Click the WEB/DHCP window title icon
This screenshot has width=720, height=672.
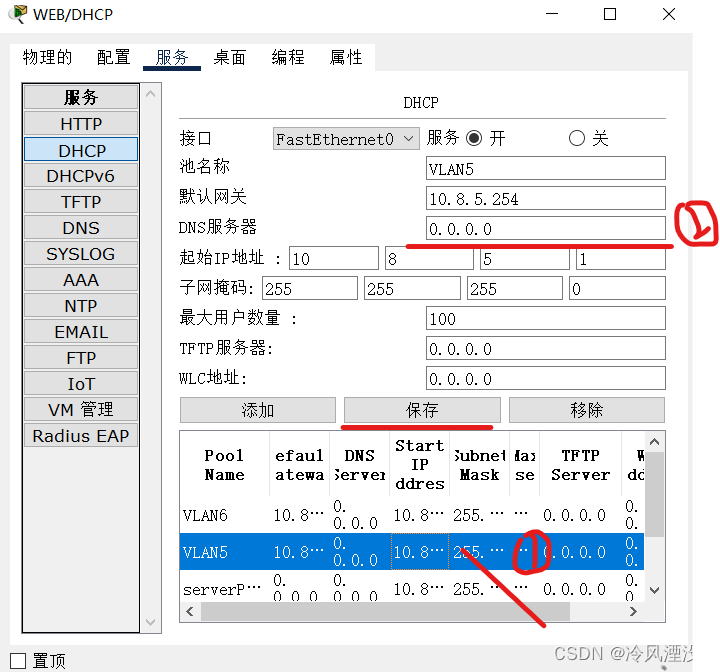[x=18, y=14]
